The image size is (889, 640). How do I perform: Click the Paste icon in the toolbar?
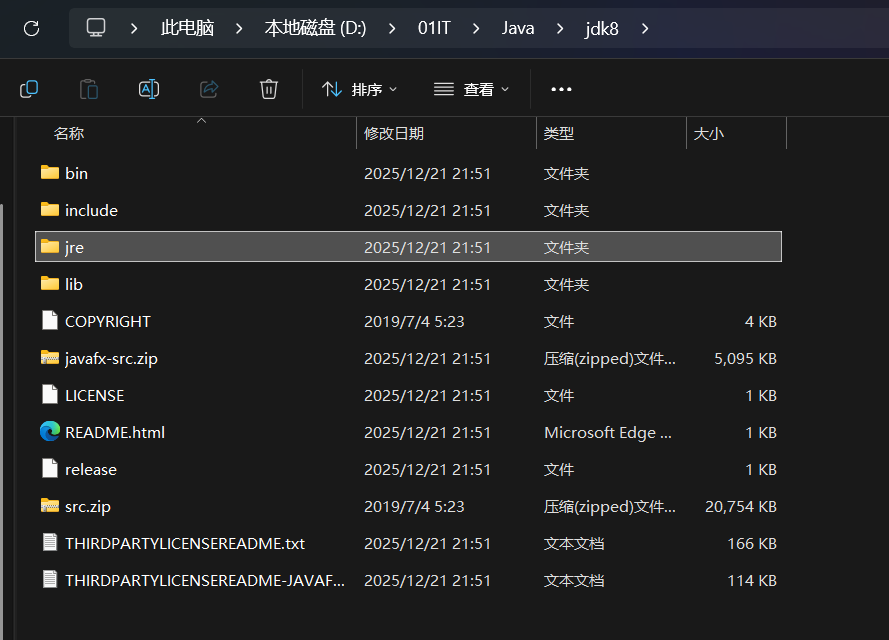point(88,89)
